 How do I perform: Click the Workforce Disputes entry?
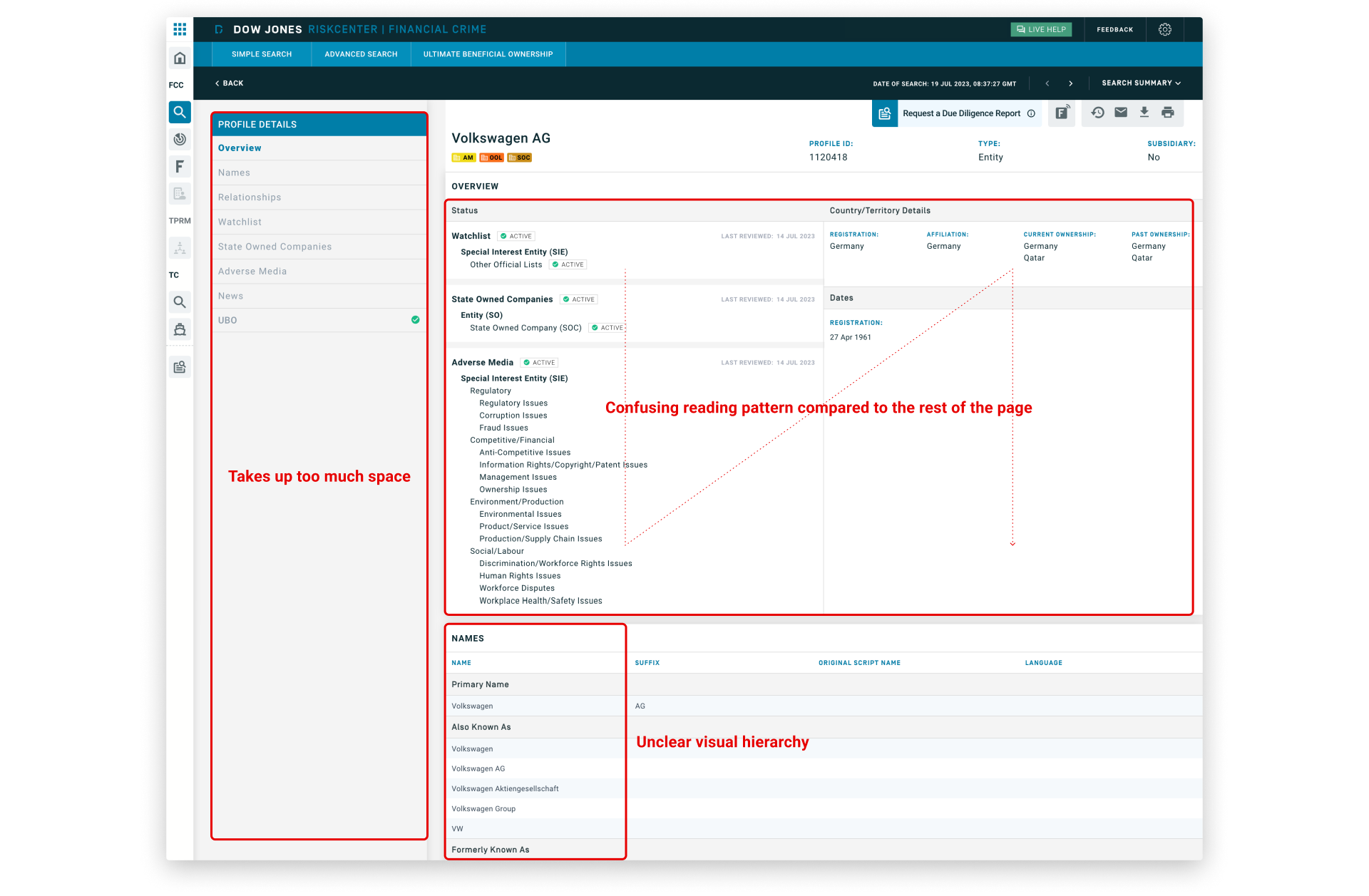tap(517, 589)
